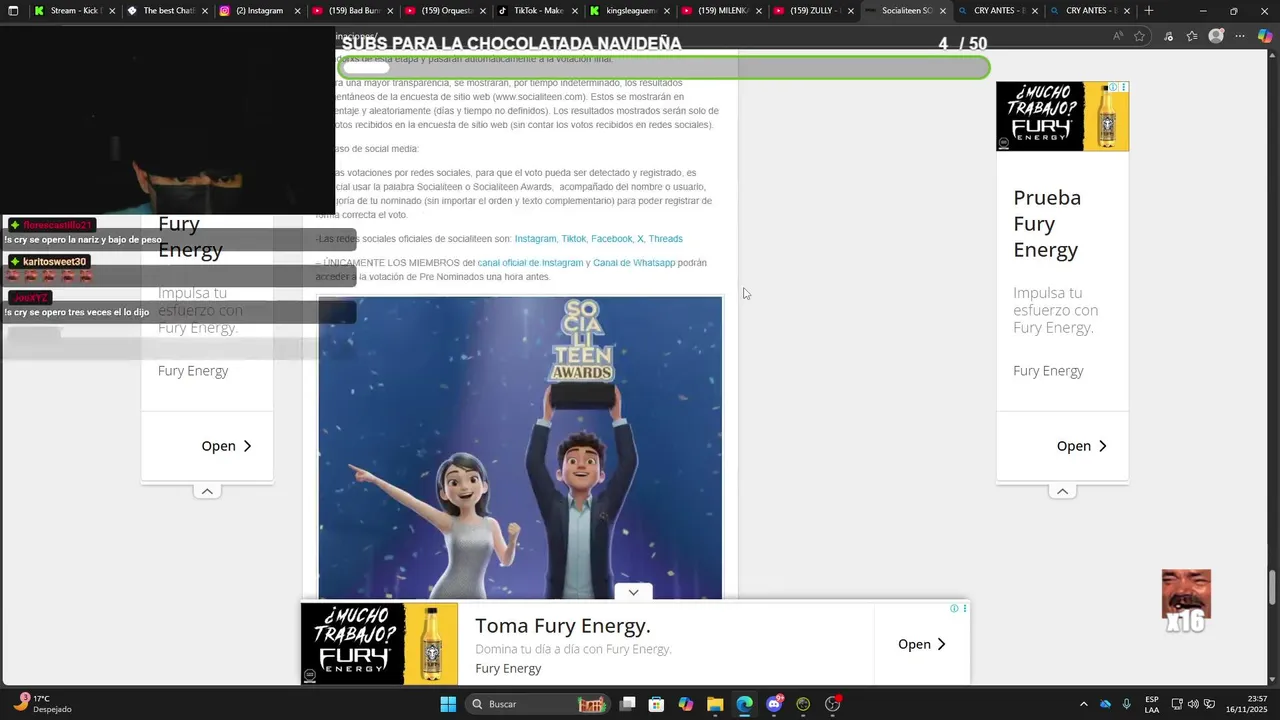The height and width of the screenshot is (720, 1280).
Task: Open Discord from the taskbar
Action: pyautogui.click(x=774, y=704)
